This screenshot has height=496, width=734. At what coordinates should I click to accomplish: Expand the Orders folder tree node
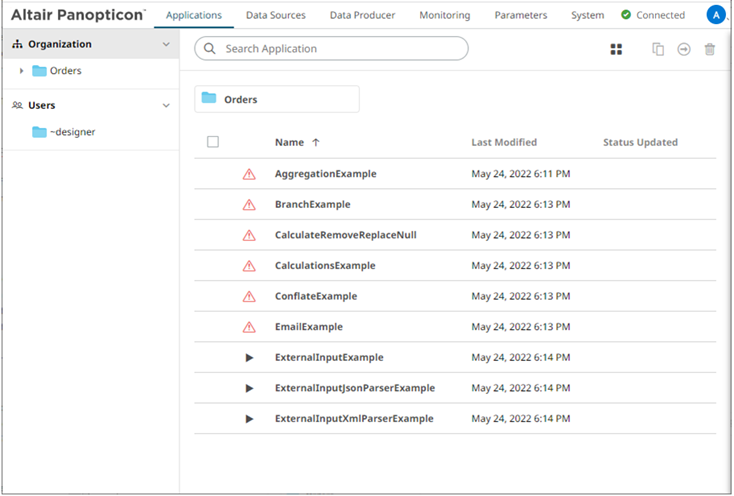[22, 71]
